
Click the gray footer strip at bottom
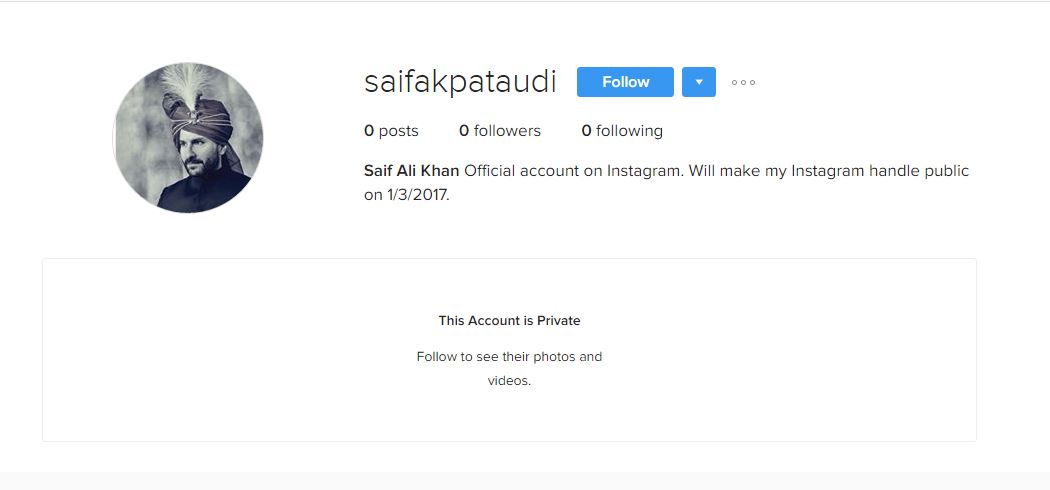(x=525, y=481)
